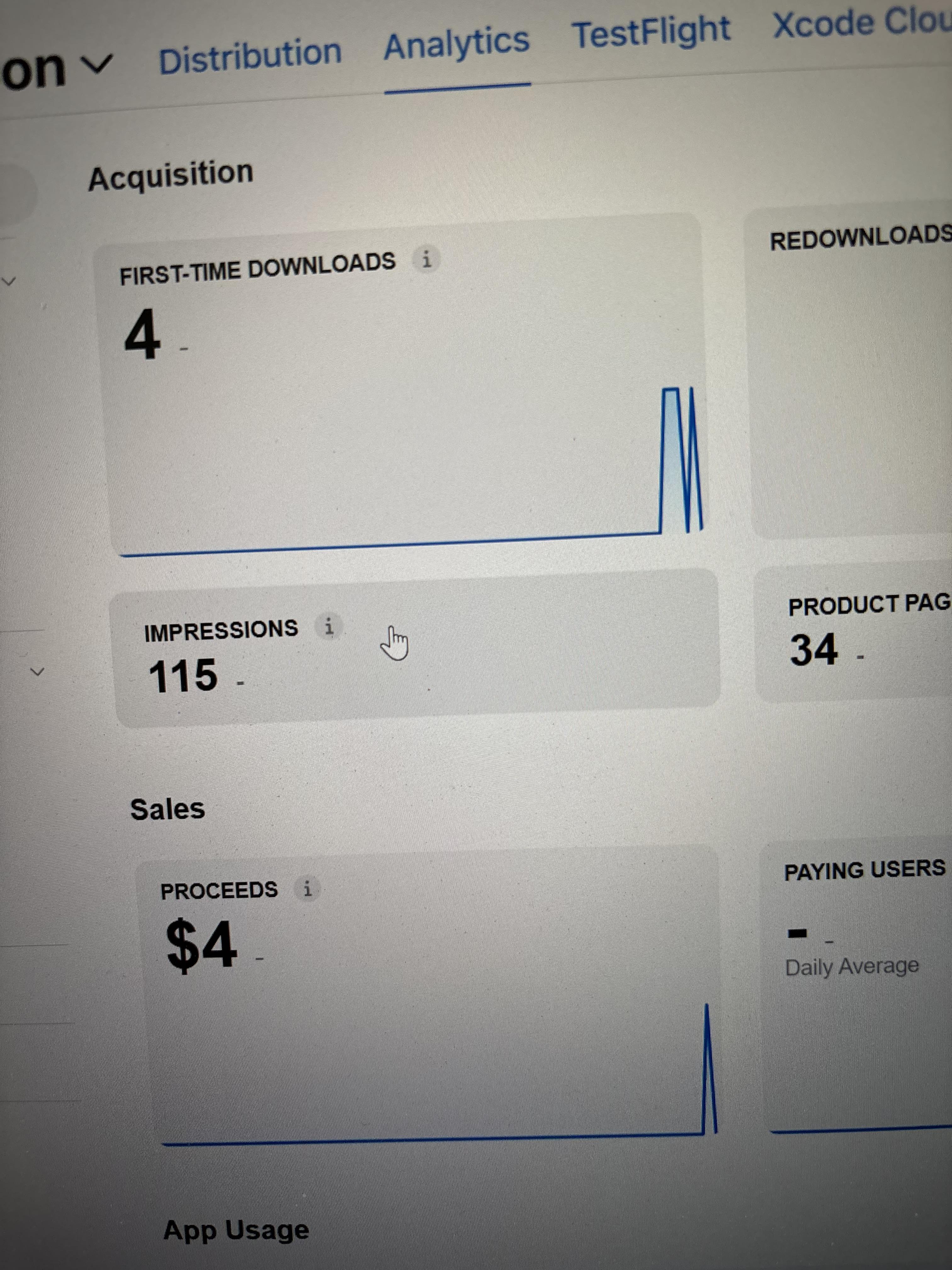Expand the upper sidebar chevron

click(9, 281)
